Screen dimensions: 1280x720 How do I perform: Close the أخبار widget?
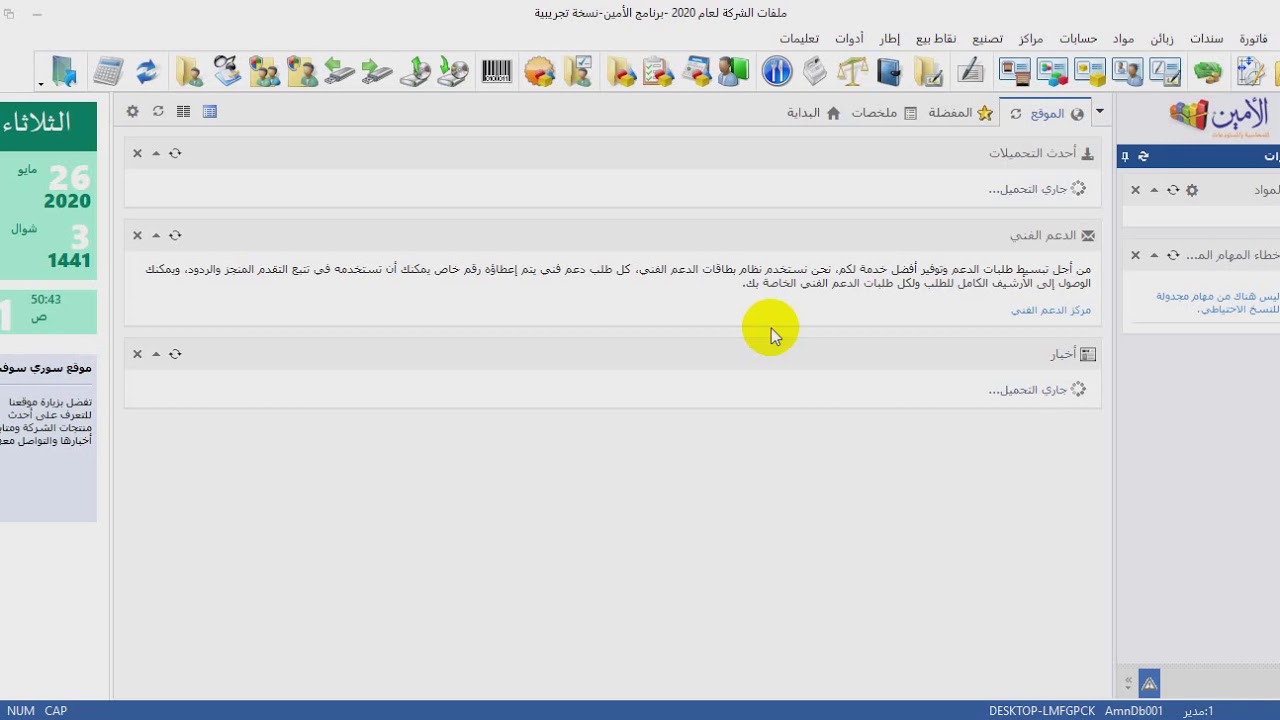tap(137, 354)
